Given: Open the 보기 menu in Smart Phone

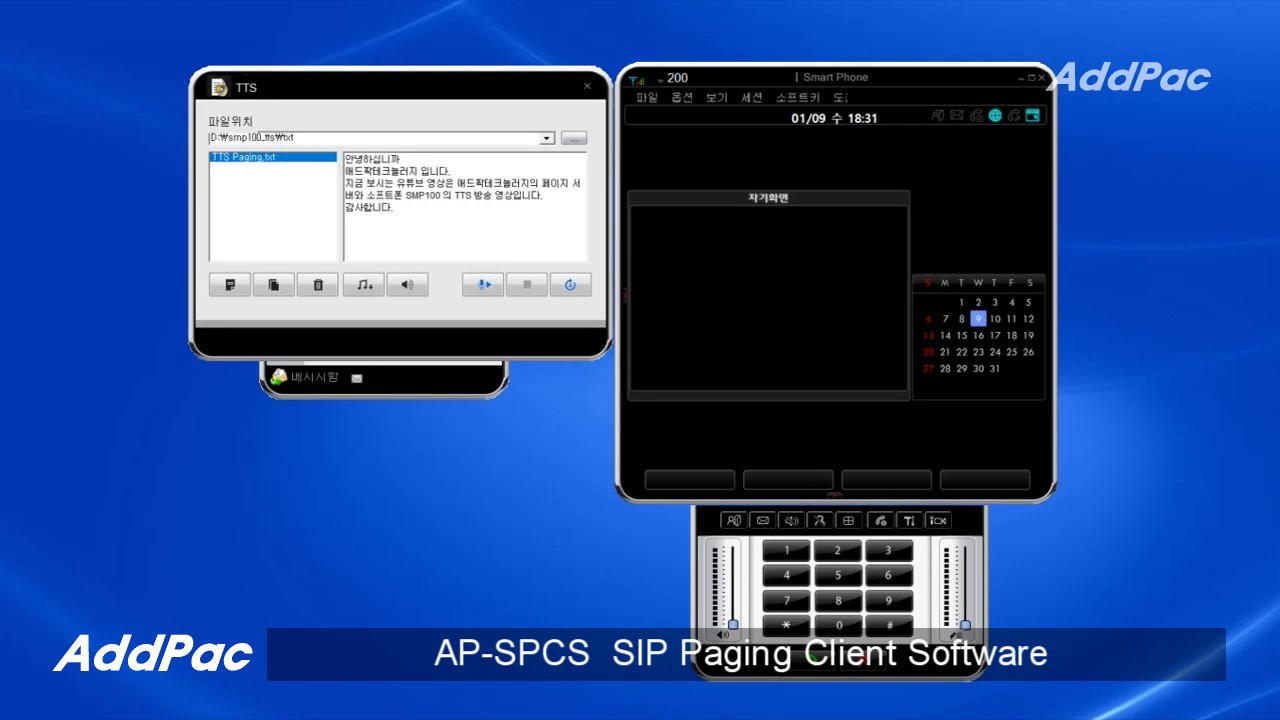Looking at the screenshot, I should (x=717, y=97).
